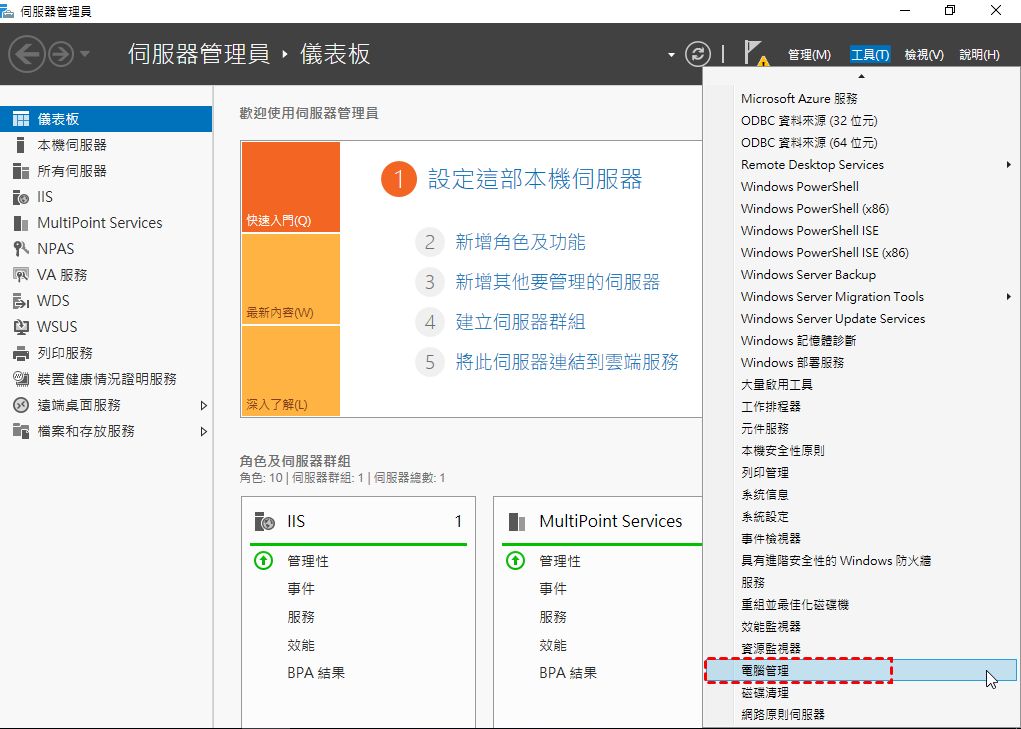Click 將此伺服器連結到雲端服務 link
This screenshot has height=729, width=1021.
coord(567,361)
